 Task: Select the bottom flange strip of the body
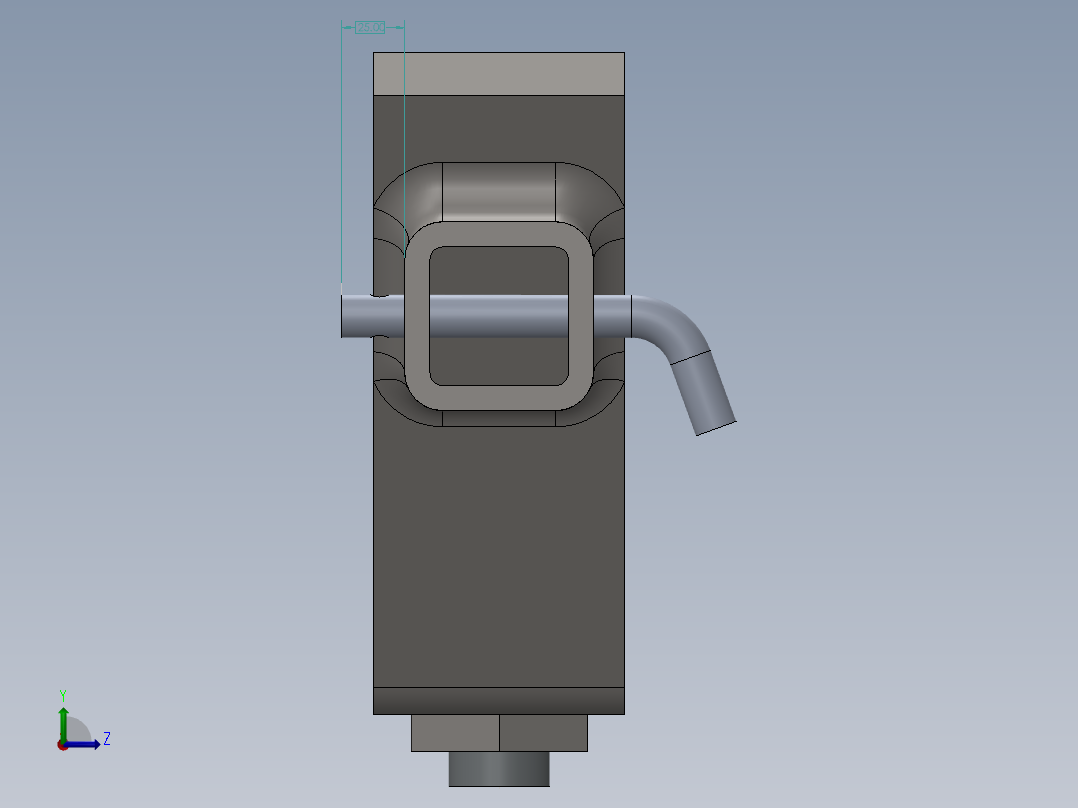point(498,701)
